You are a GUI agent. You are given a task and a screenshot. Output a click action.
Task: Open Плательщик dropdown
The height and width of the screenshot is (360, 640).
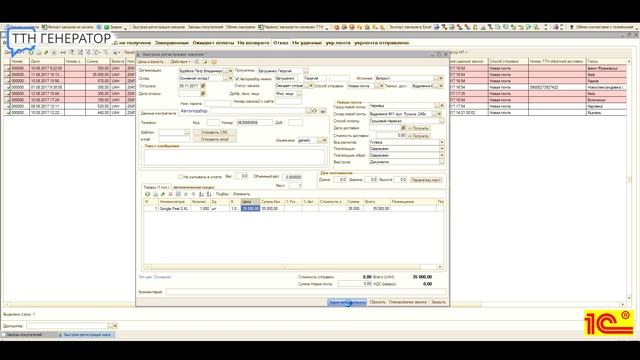click(x=442, y=149)
